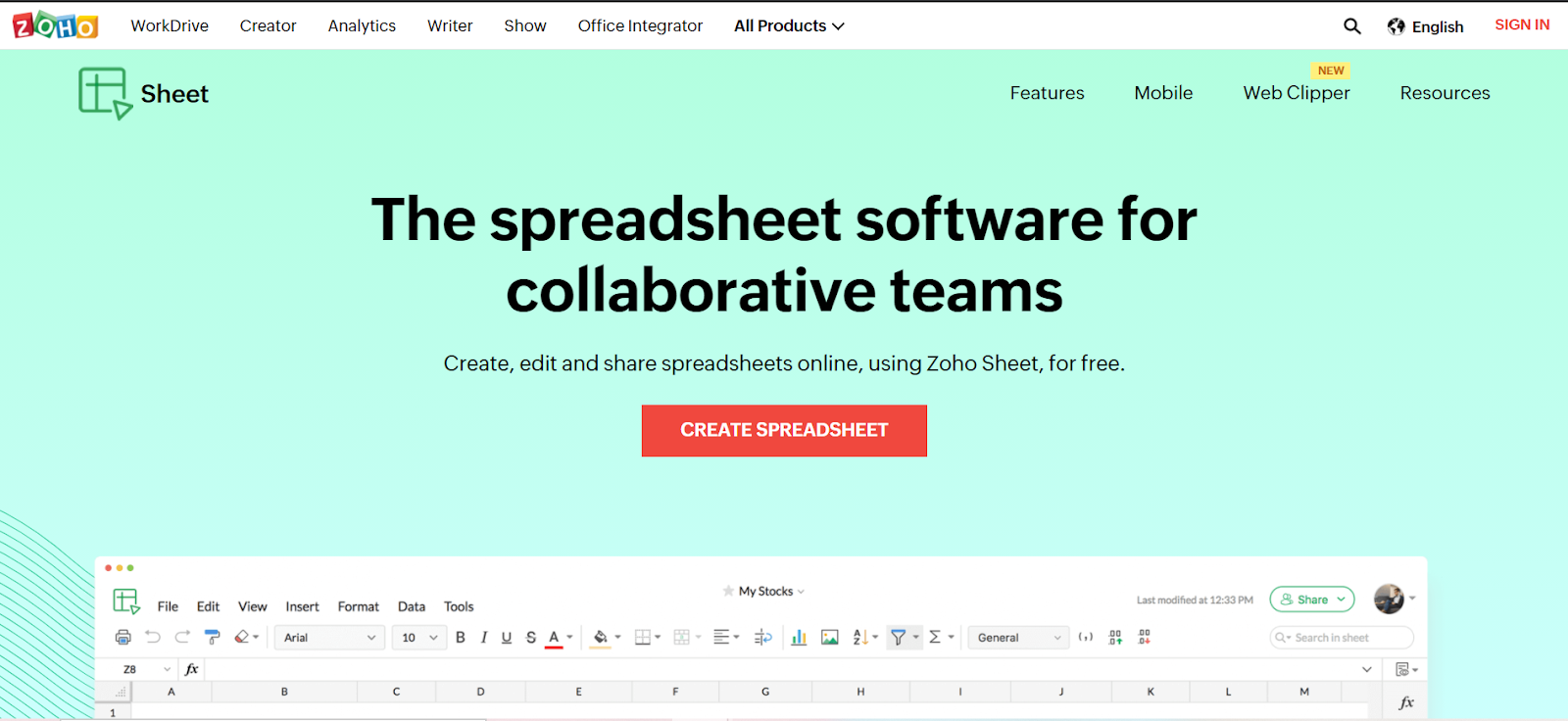Image resolution: width=1568 pixels, height=721 pixels.
Task: Click the SIGN IN link
Action: pyautogui.click(x=1522, y=25)
